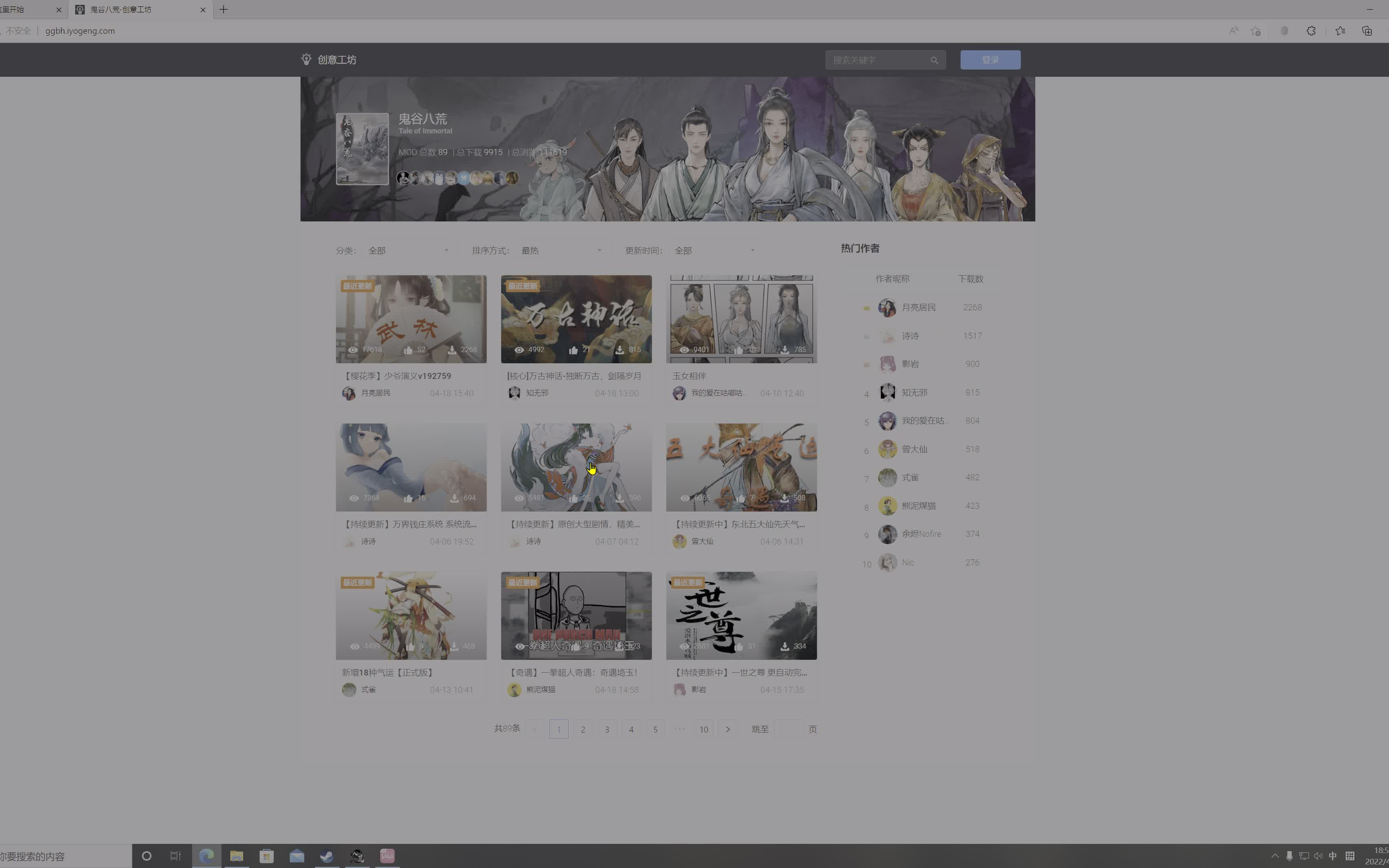Click the search magnifier icon
Image resolution: width=1389 pixels, height=868 pixels.
(x=934, y=60)
